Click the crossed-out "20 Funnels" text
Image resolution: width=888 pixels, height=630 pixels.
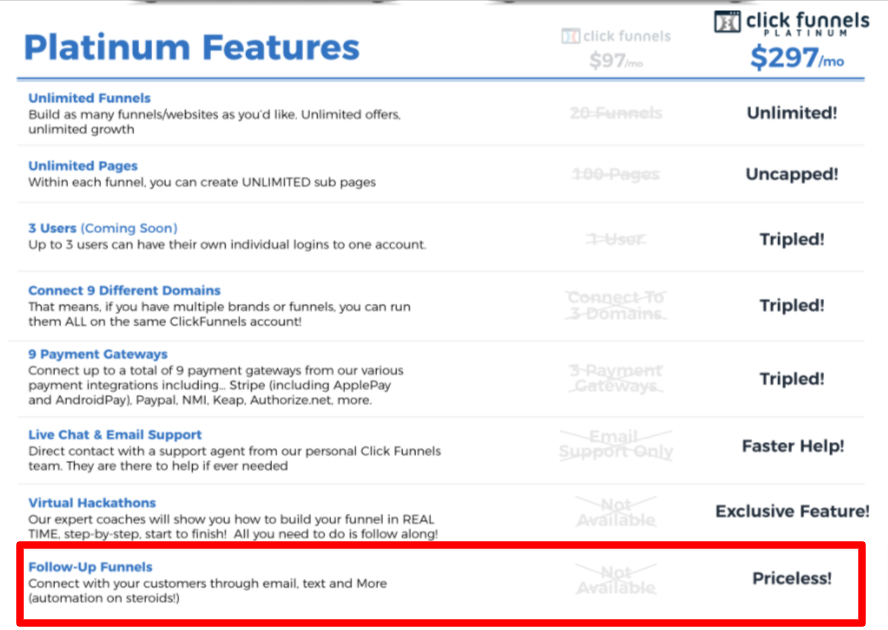[616, 113]
